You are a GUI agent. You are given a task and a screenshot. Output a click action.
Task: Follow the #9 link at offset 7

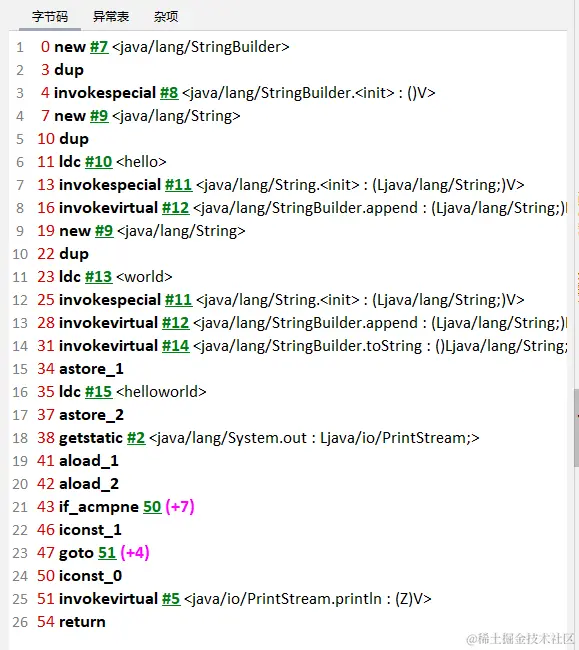coord(99,116)
